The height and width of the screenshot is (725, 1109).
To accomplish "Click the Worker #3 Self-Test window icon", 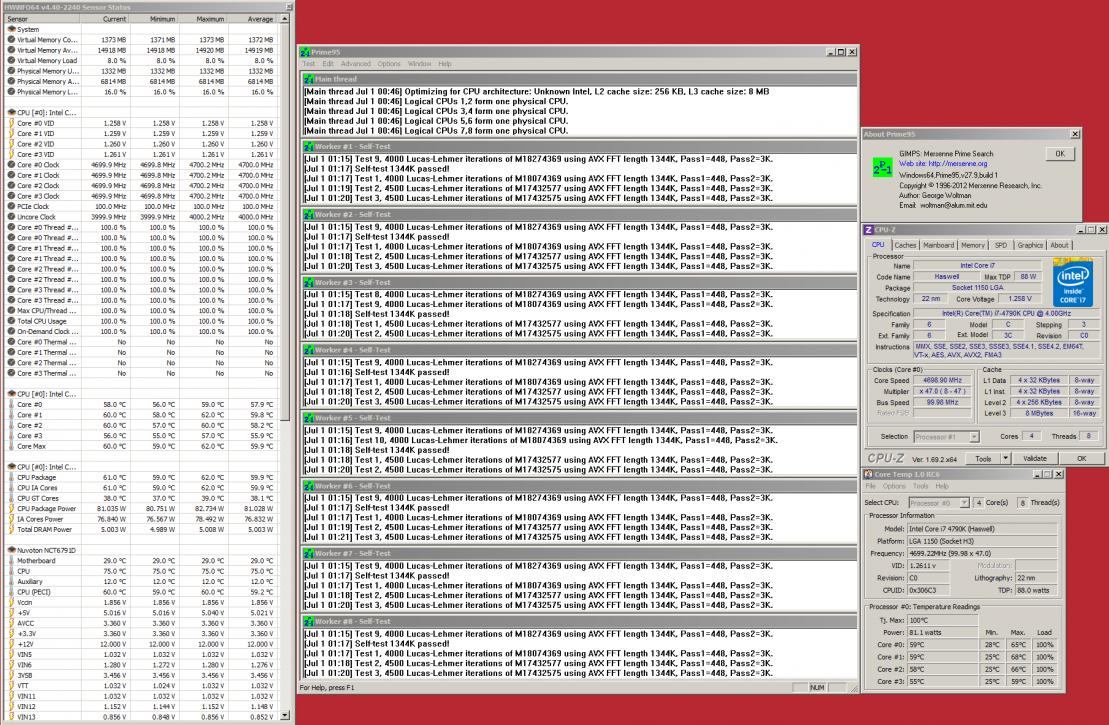I will tap(309, 282).
